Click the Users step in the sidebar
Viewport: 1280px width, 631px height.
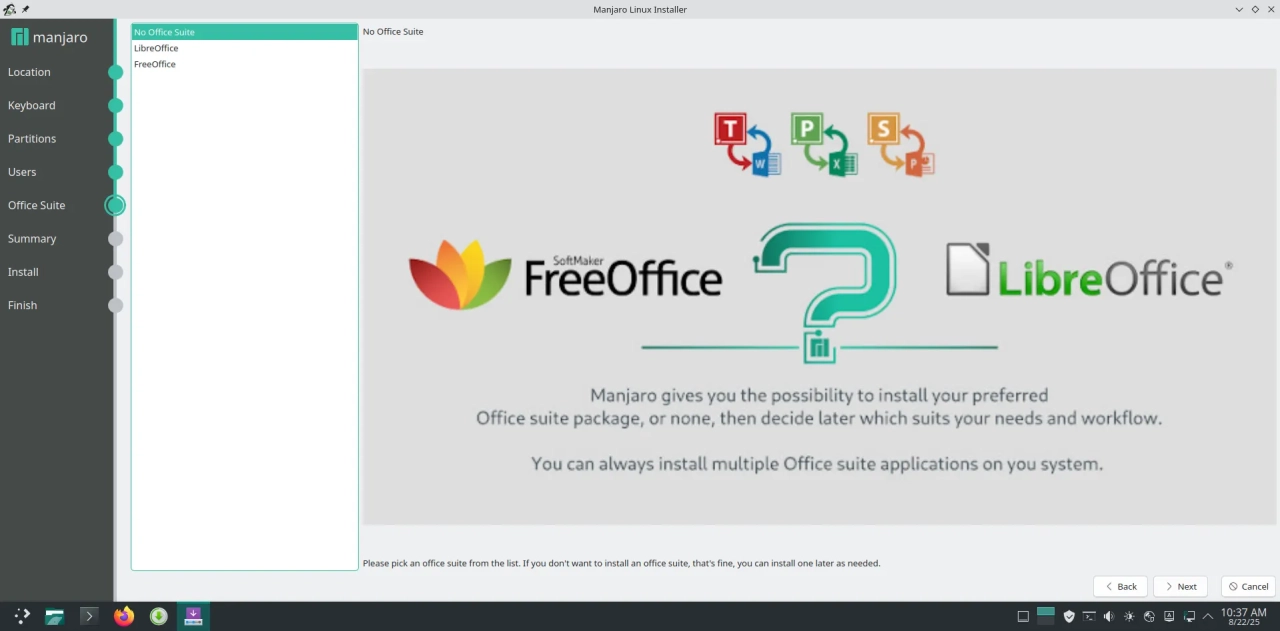(x=22, y=172)
